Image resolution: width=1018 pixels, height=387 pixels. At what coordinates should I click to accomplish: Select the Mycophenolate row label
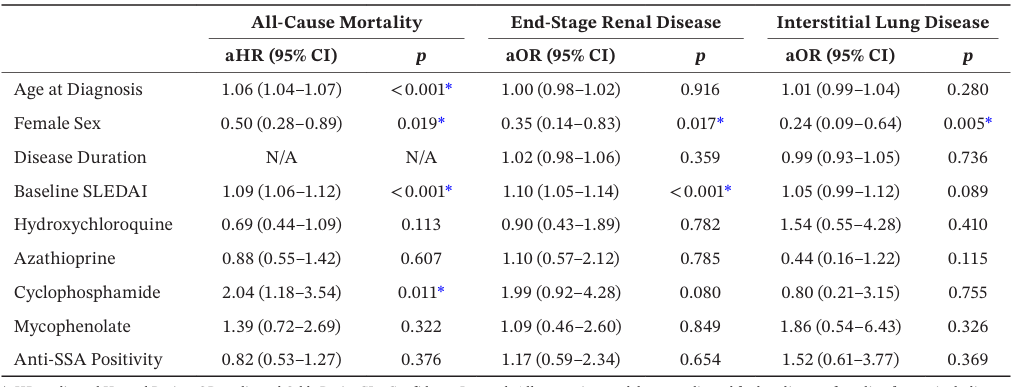coord(72,326)
